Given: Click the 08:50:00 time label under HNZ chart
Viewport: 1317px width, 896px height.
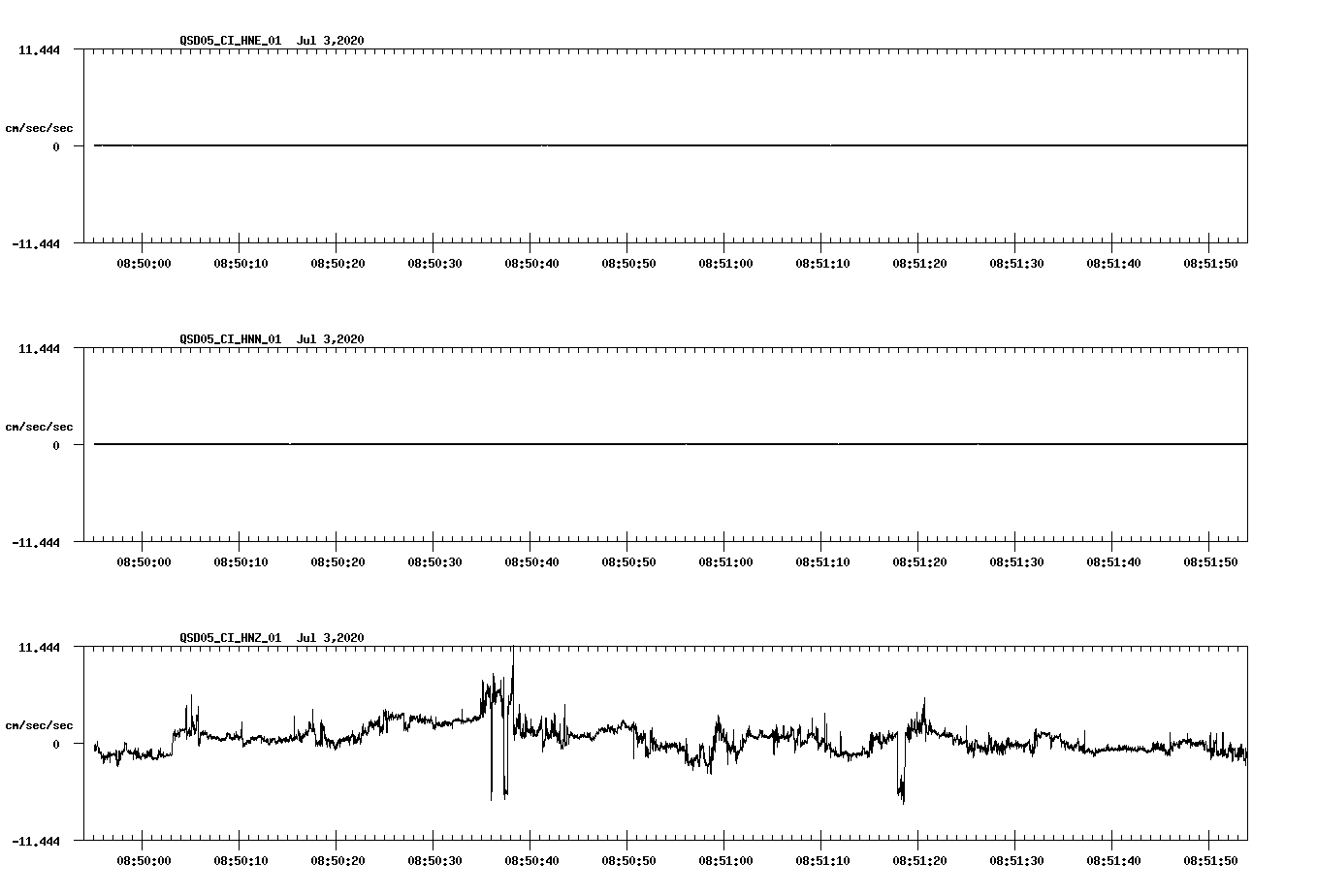Looking at the screenshot, I should pos(144,861).
